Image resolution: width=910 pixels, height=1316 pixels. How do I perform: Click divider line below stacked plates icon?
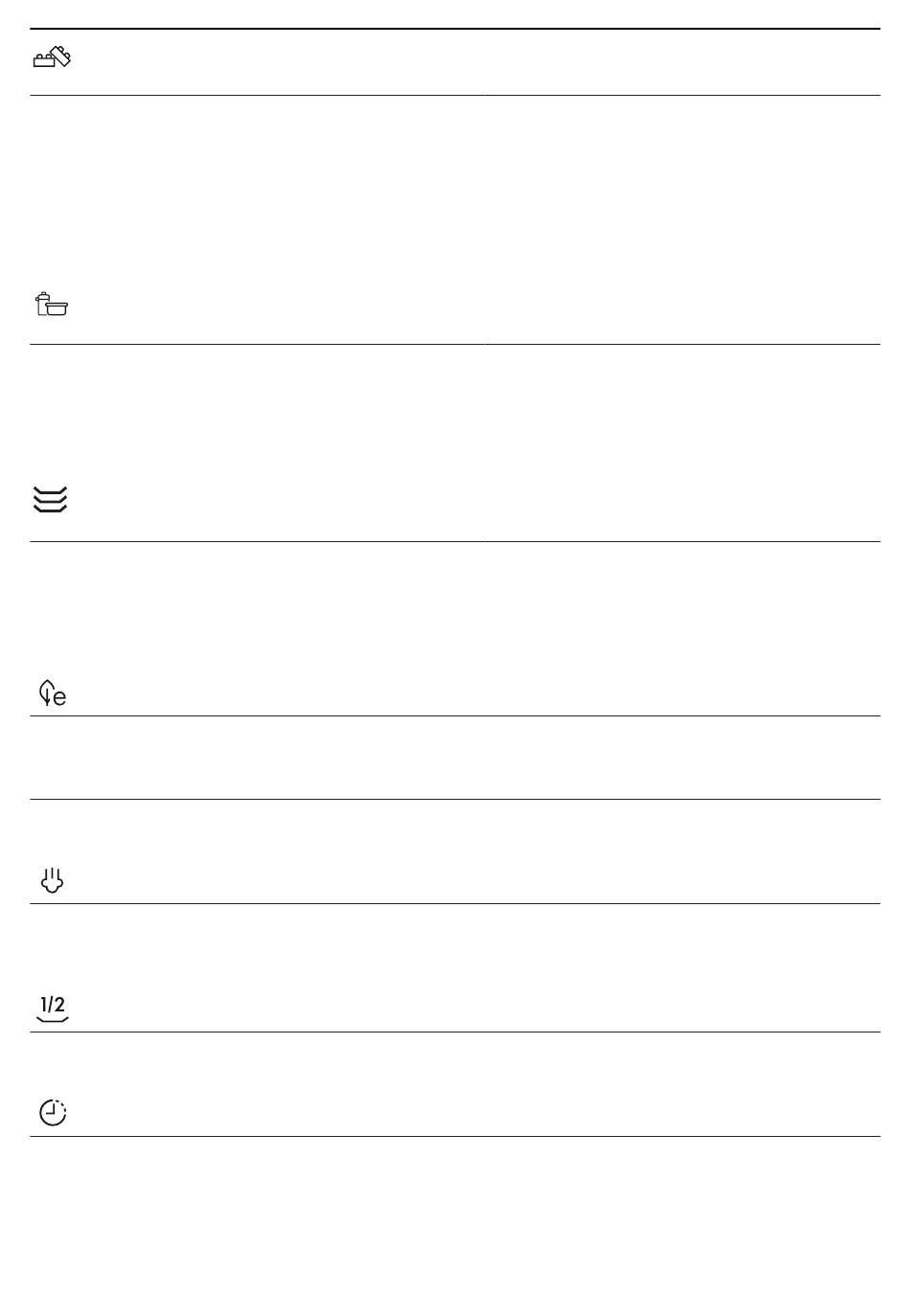pos(455,541)
